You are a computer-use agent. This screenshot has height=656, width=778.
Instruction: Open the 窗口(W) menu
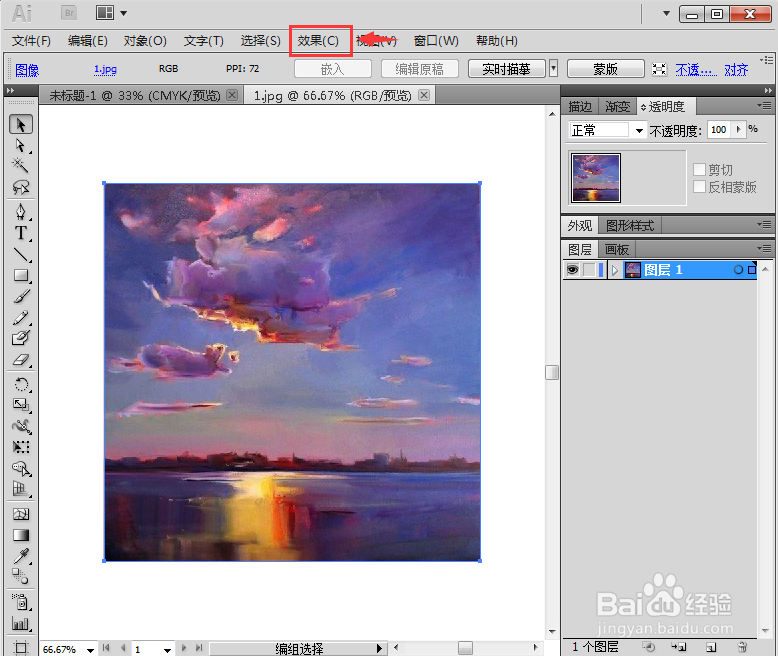436,41
